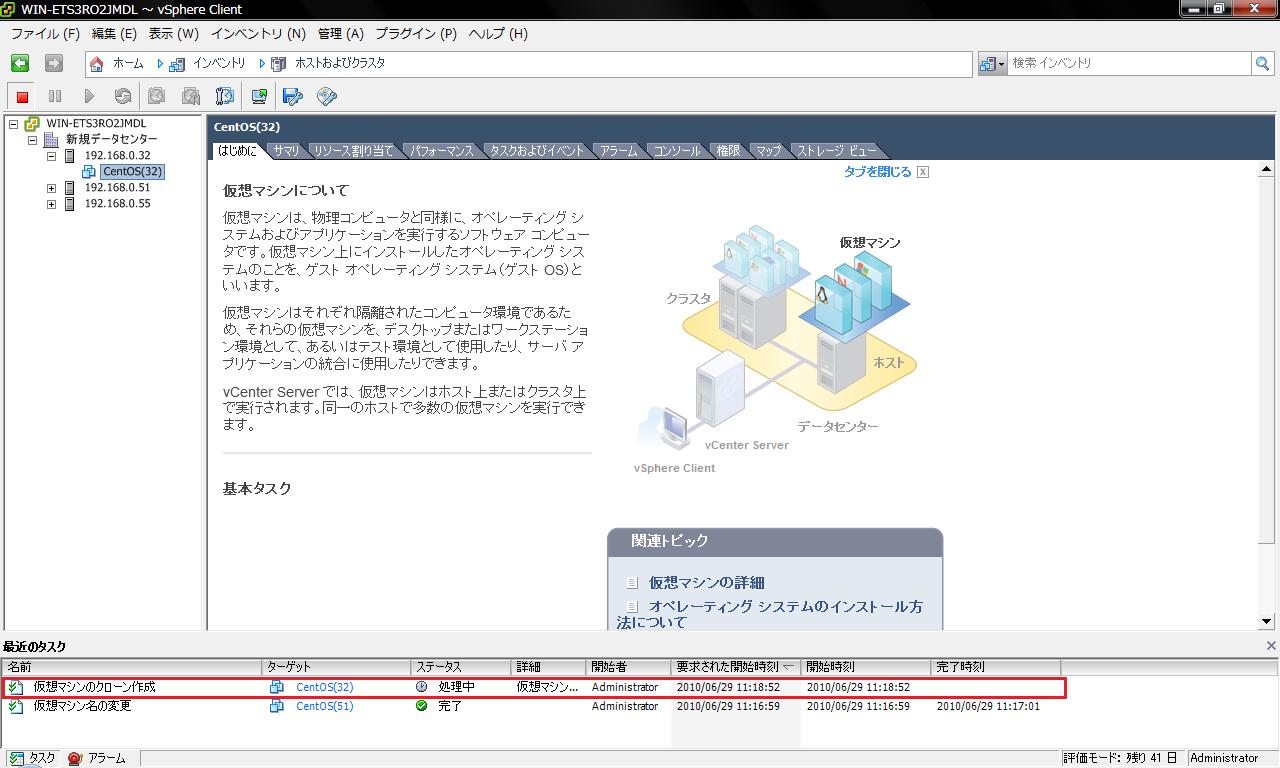Collapse the 192.168.0.32 host node
1280x768 pixels.
pyautogui.click(x=52, y=156)
